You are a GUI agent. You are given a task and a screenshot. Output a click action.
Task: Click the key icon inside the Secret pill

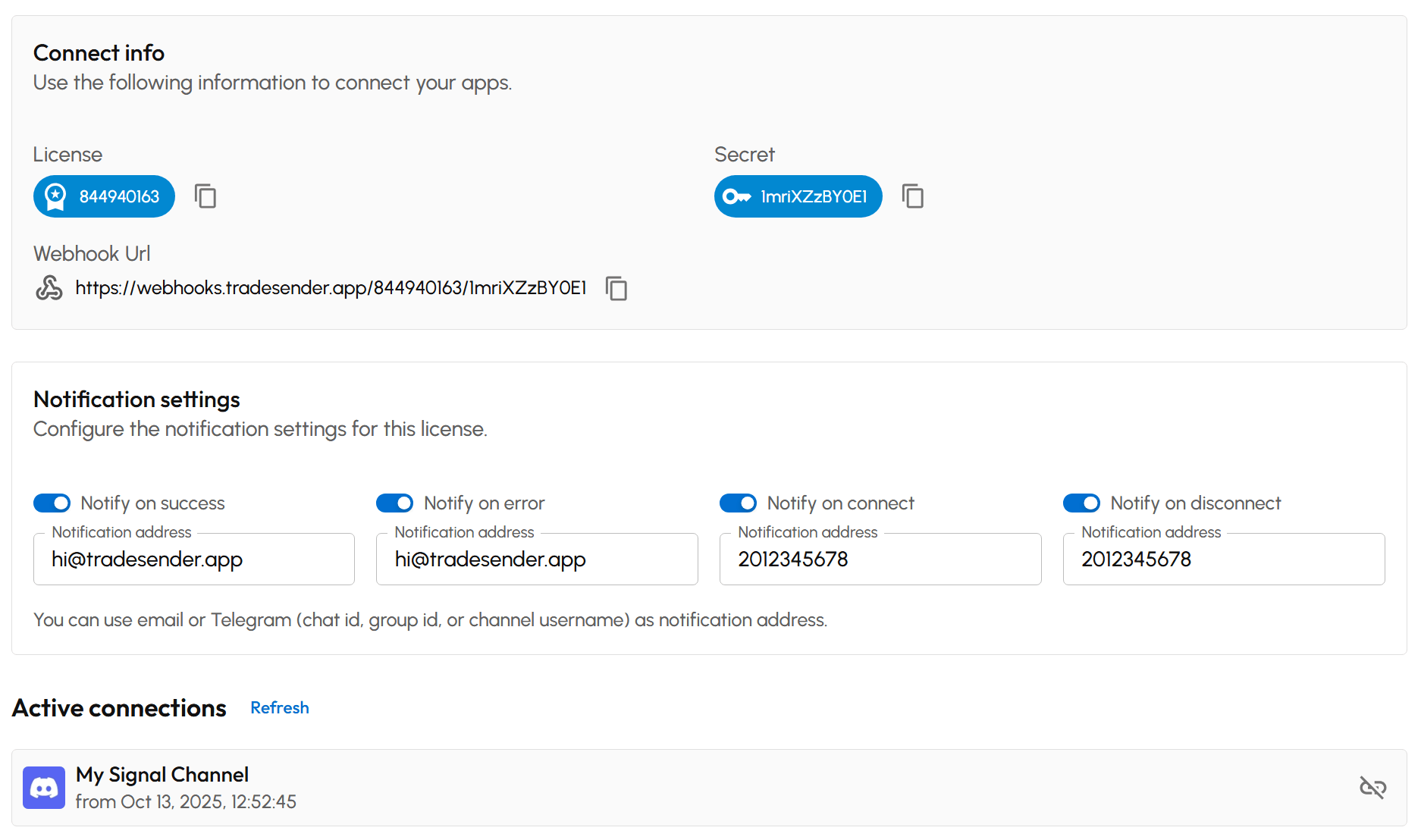738,196
